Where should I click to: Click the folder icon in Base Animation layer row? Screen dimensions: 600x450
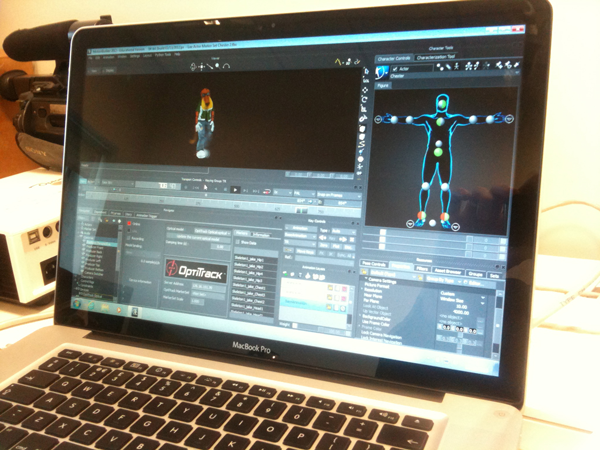tap(328, 307)
